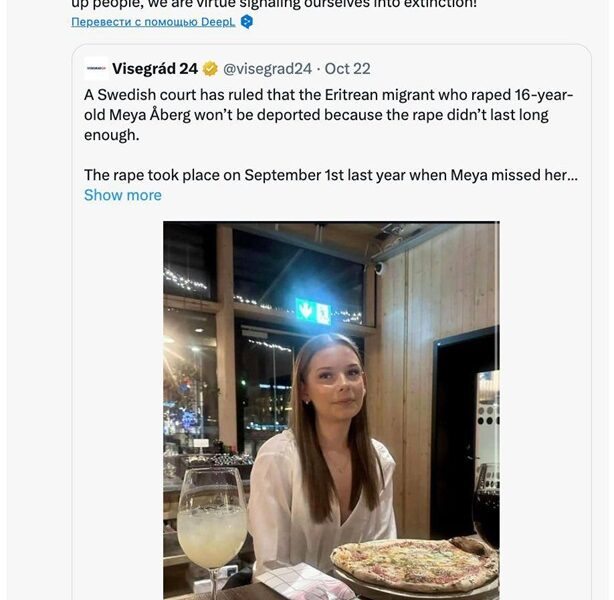The width and height of the screenshot is (614, 600).
Task: Open the Visegrád 24 display name
Action: click(x=155, y=69)
